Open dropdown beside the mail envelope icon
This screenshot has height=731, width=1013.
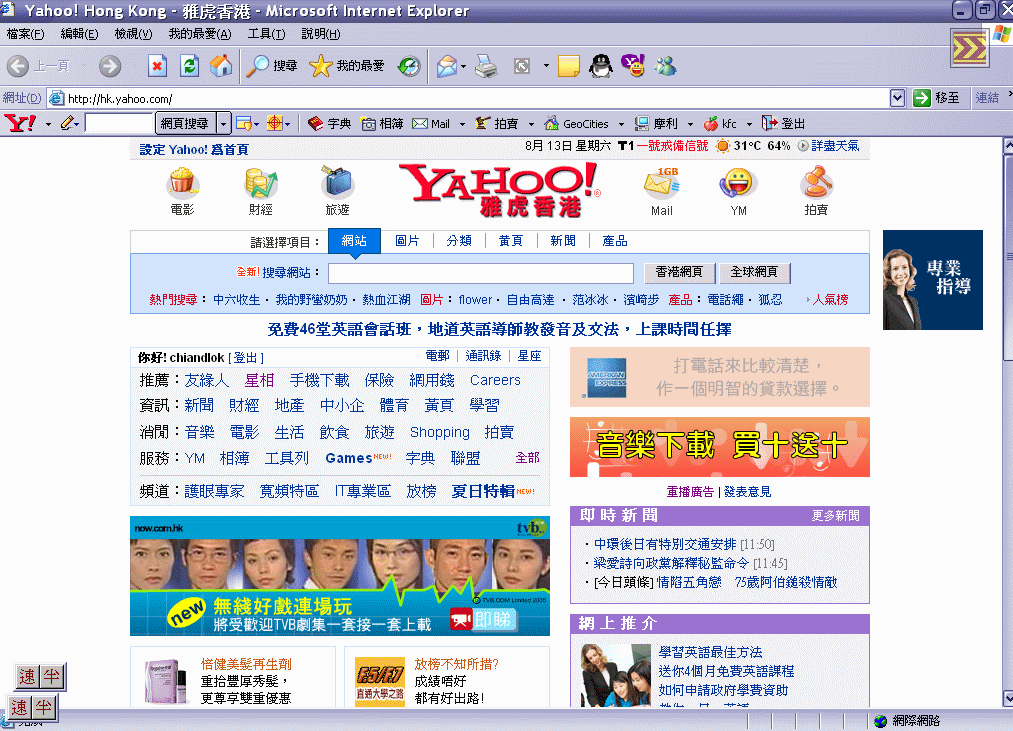pos(463,67)
